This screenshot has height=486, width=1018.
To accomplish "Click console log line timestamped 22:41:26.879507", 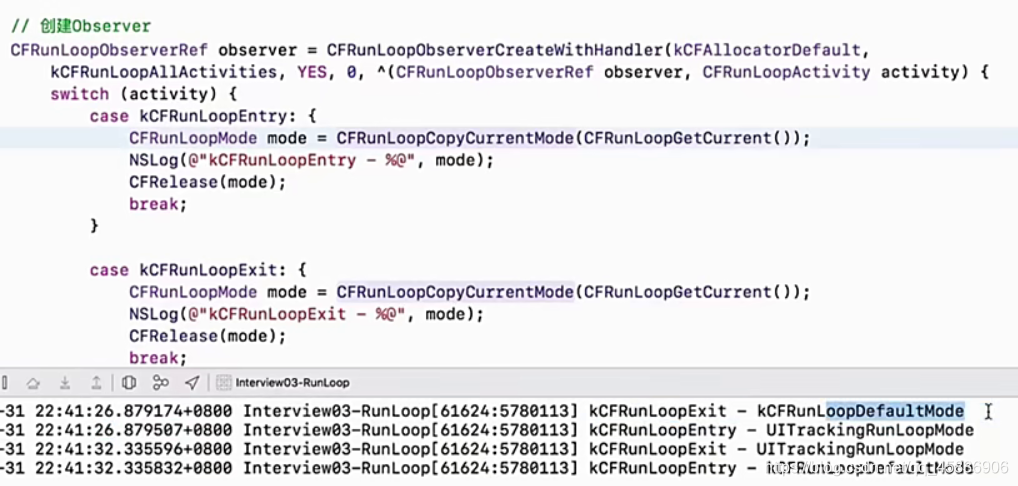I will coord(487,430).
